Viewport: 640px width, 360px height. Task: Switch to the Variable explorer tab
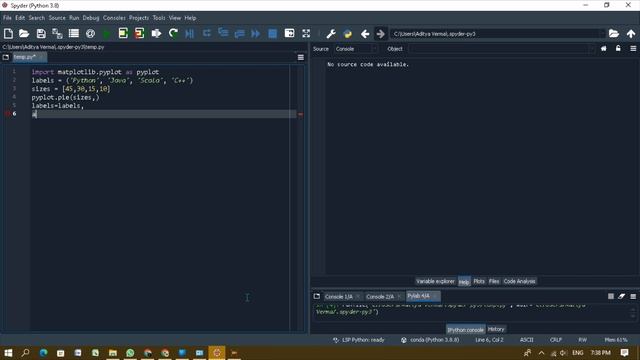coord(435,281)
